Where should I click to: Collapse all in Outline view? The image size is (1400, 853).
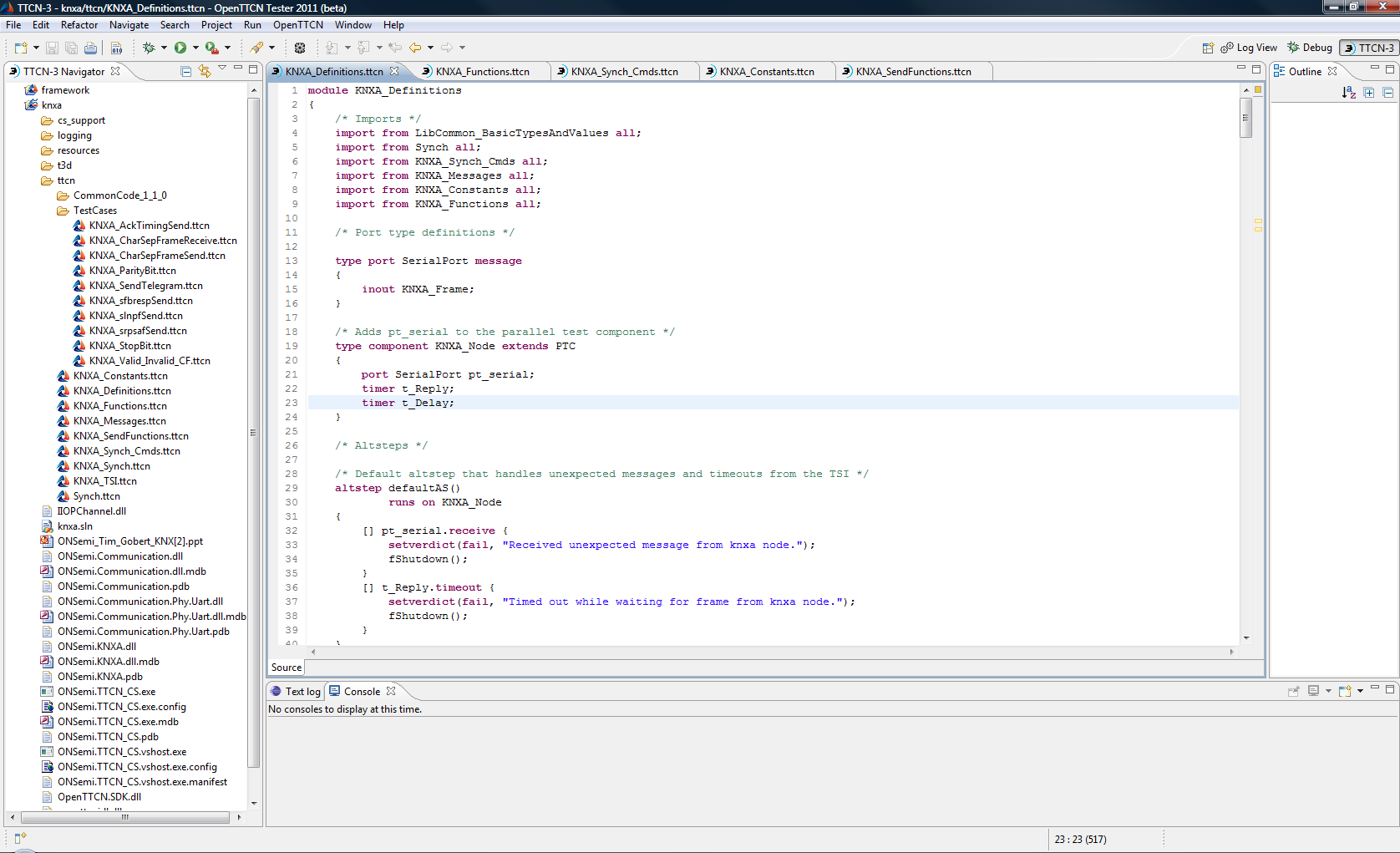(1388, 93)
